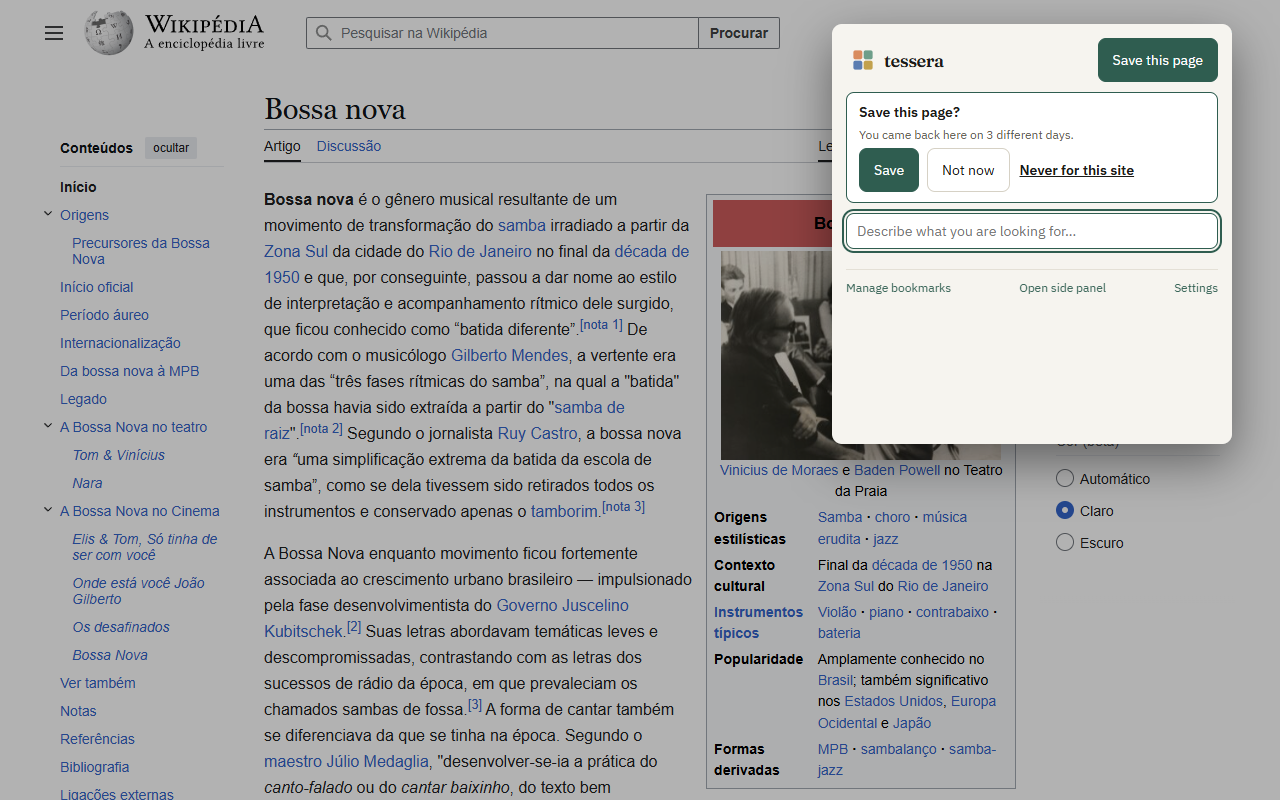Open Manage bookmarks in tessera

pyautogui.click(x=898, y=288)
